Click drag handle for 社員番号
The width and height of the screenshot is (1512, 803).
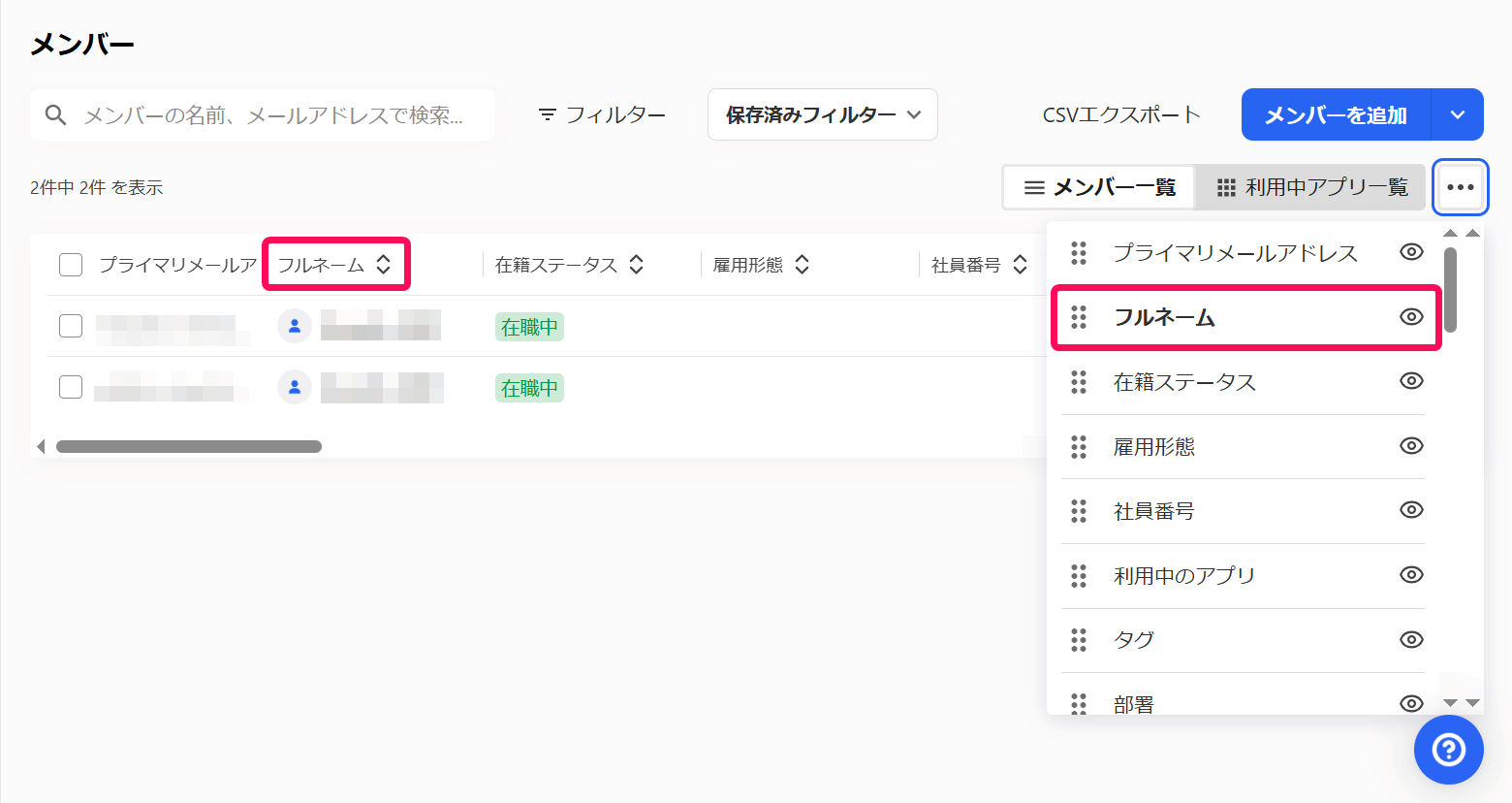(x=1079, y=511)
